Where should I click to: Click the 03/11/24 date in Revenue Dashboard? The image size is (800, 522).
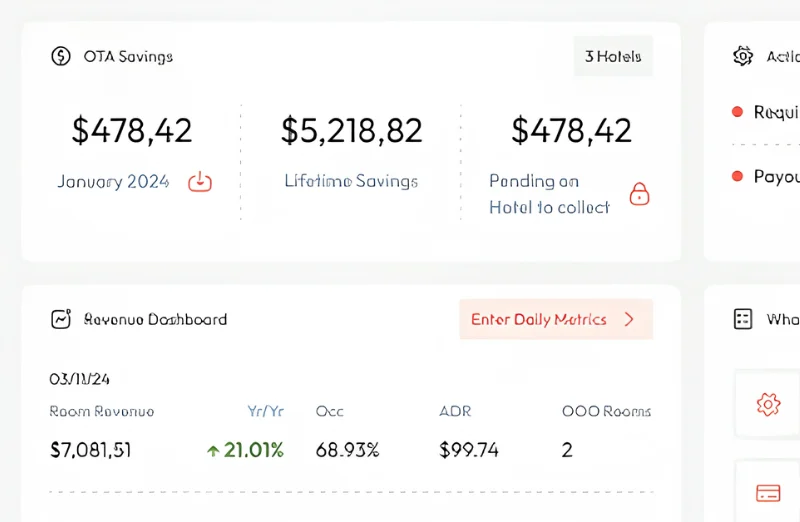click(79, 379)
